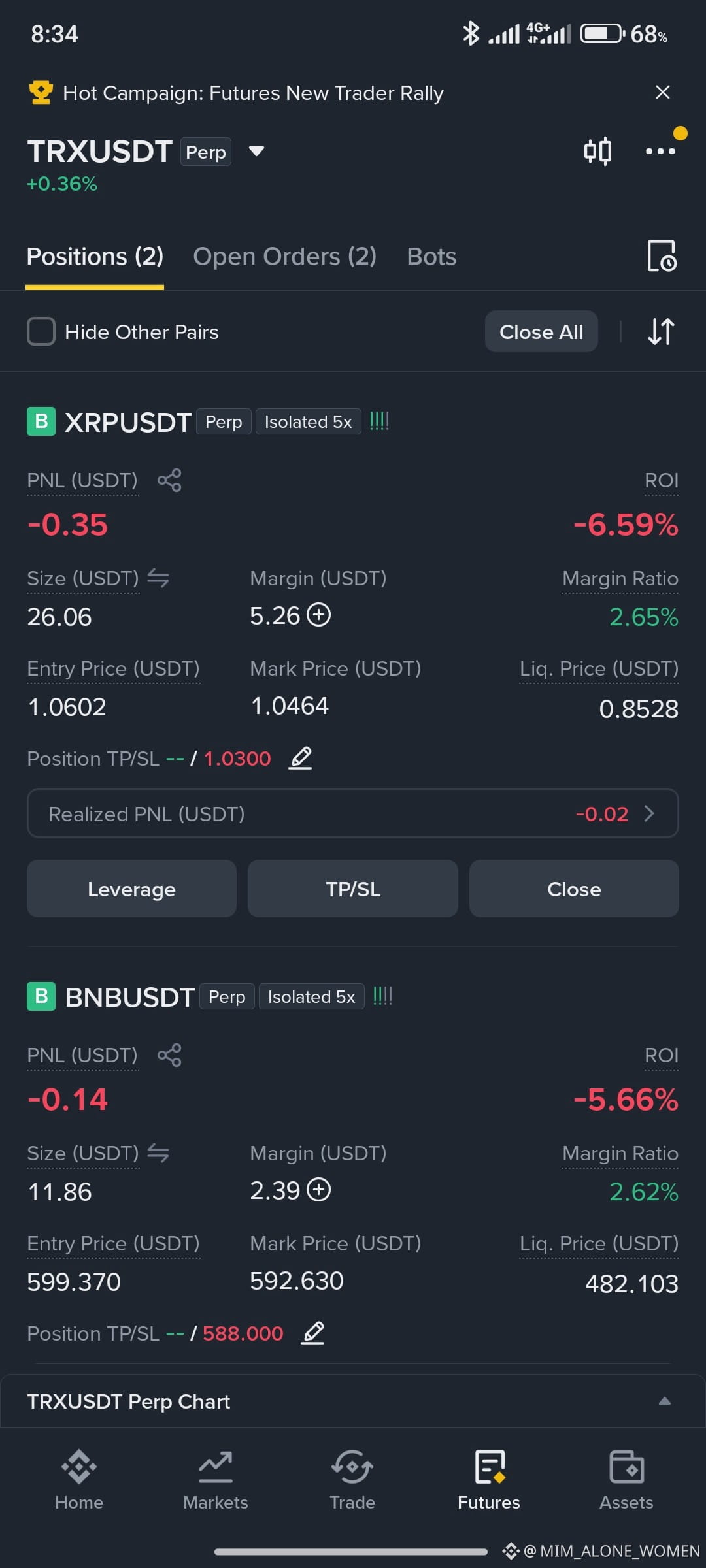Switch BNBUSDT size unit using swap arrows
The image size is (706, 1568).
pyautogui.click(x=158, y=1153)
